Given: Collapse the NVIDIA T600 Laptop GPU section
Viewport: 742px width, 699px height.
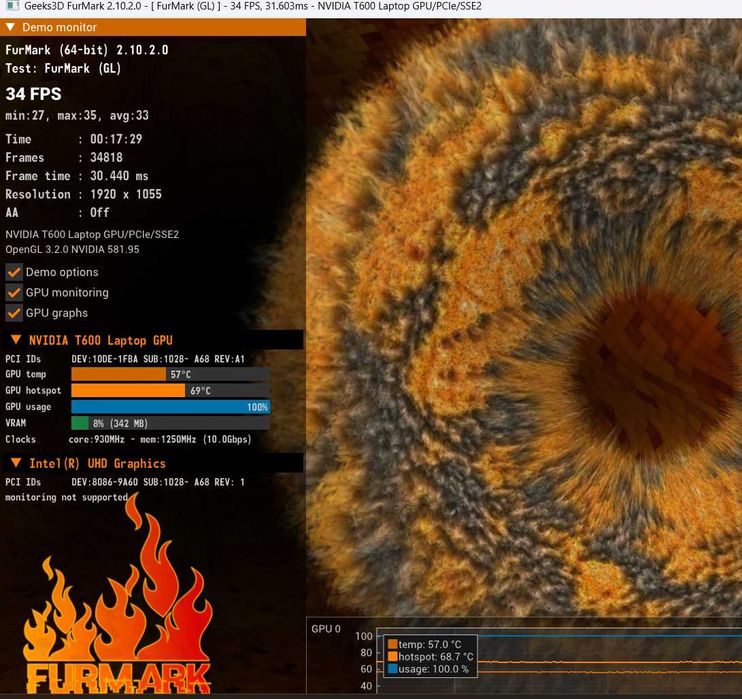Looking at the screenshot, I should [16, 340].
